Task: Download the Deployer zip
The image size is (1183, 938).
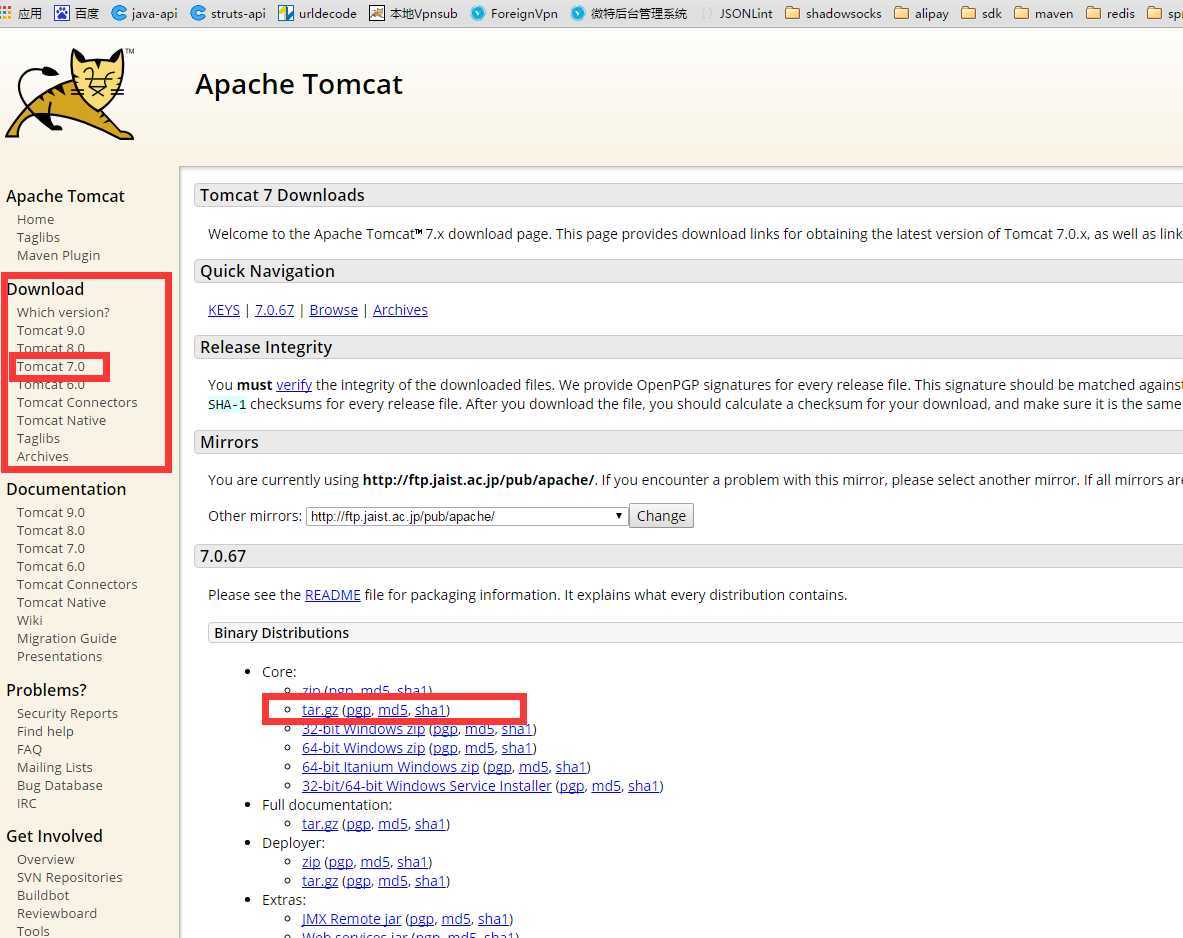Action: tap(311, 862)
